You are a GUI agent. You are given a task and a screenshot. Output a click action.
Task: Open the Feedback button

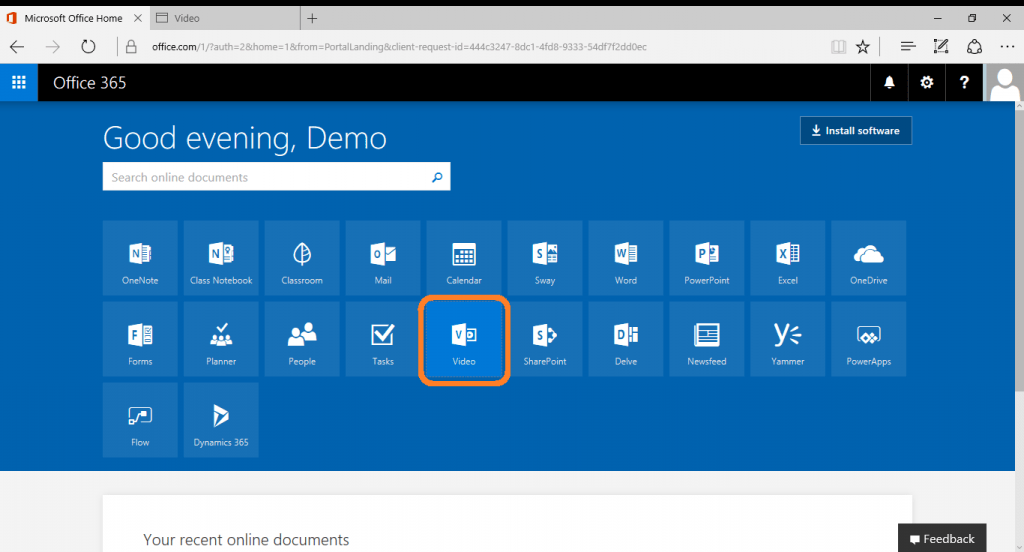pos(942,538)
